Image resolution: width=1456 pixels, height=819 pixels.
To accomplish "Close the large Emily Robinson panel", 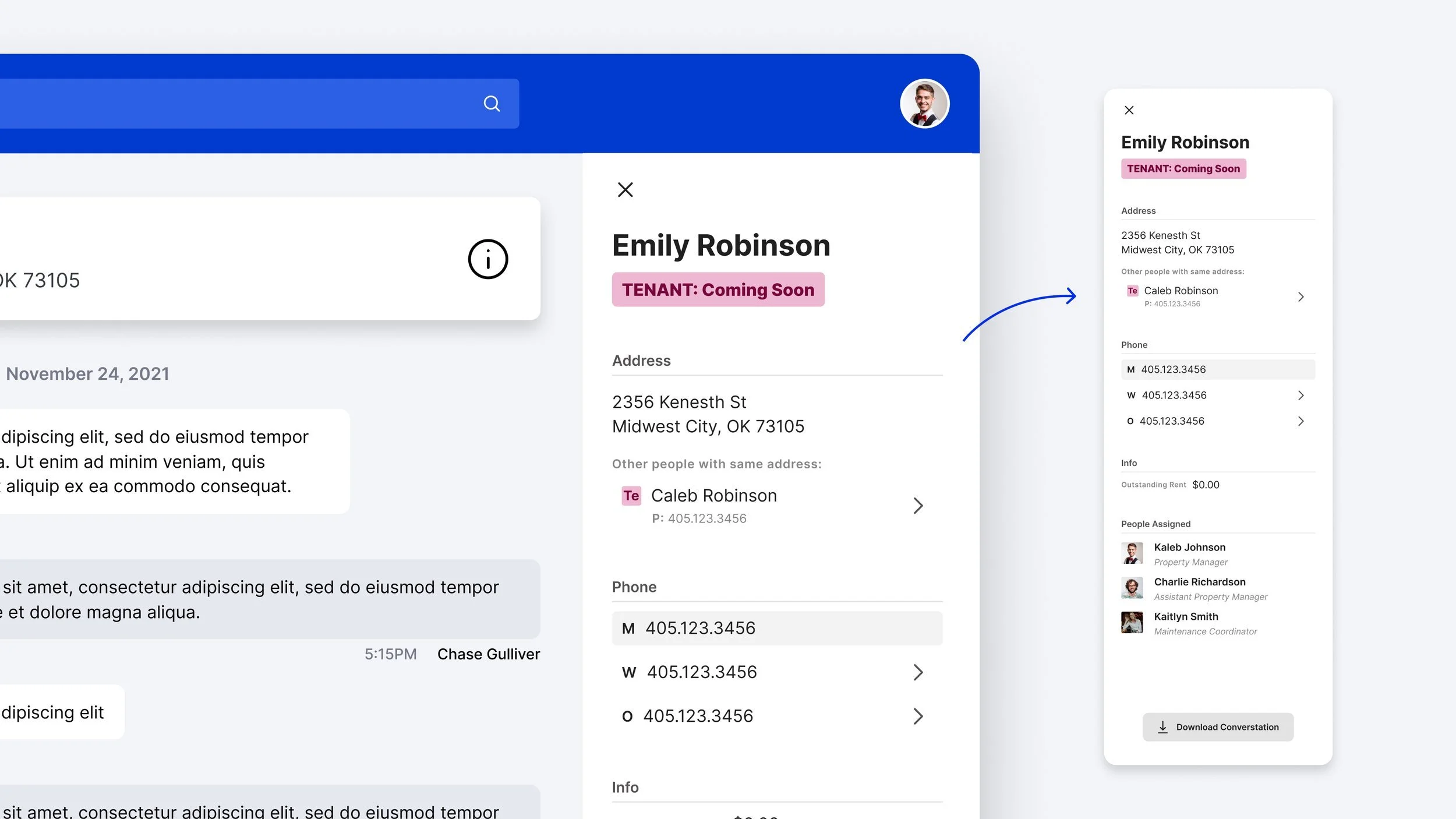I will click(x=625, y=190).
